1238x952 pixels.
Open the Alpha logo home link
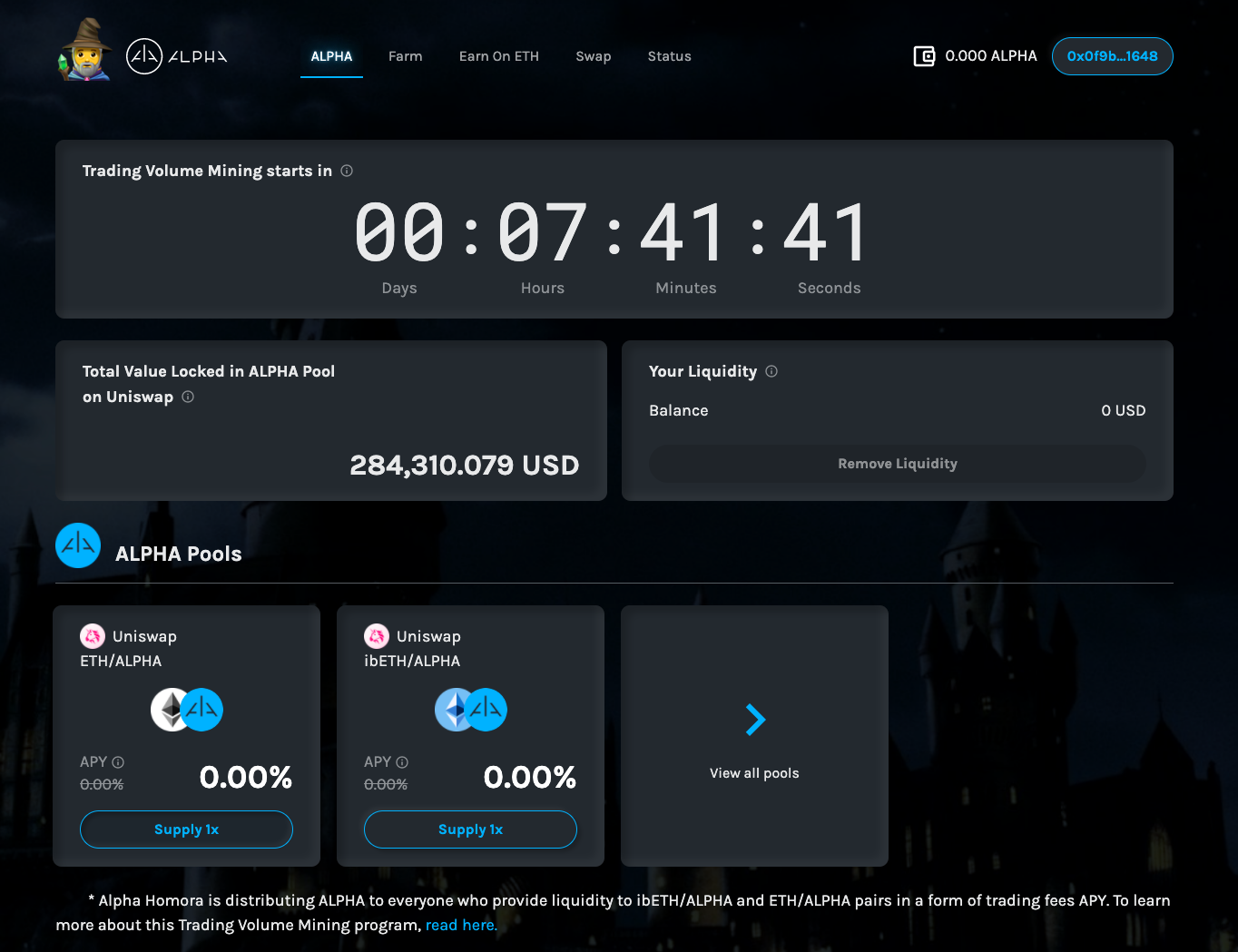[x=176, y=56]
